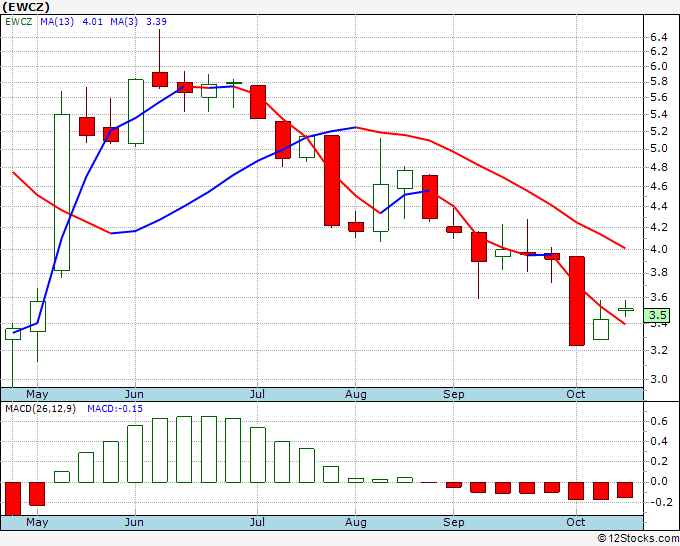
Task: Click Sep on the price chart axis
Action: (x=454, y=394)
